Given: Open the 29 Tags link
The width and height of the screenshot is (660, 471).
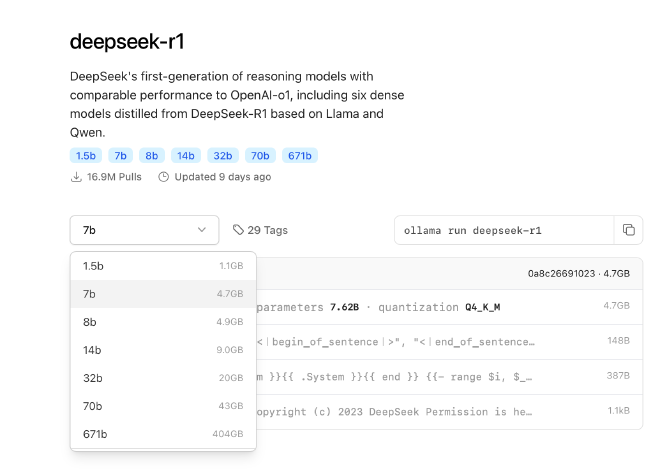Looking at the screenshot, I should [x=261, y=230].
